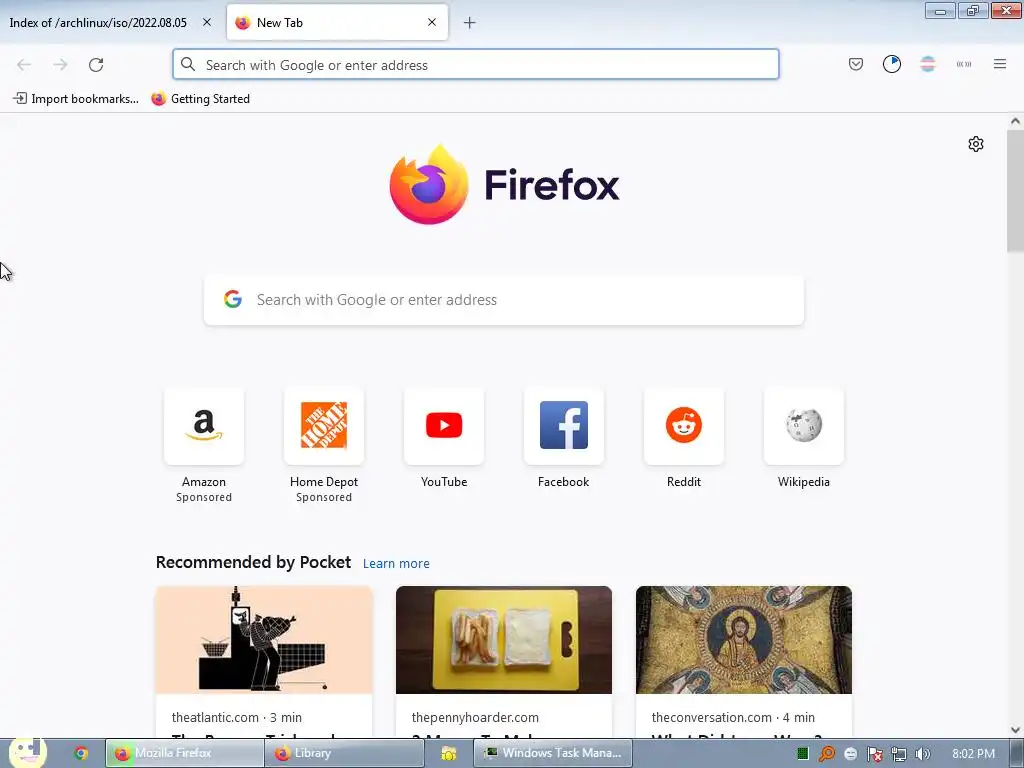The height and width of the screenshot is (768, 1024).
Task: Switch to Windows Task Manager taskbar button
Action: click(552, 753)
